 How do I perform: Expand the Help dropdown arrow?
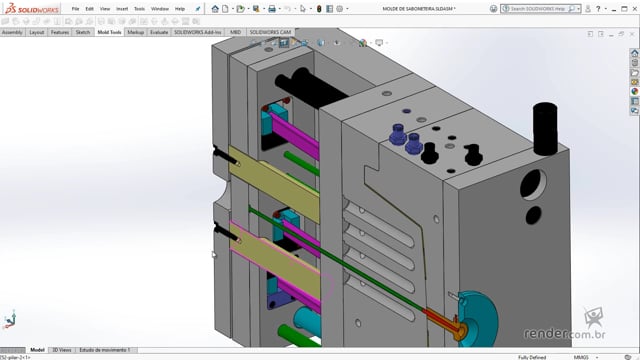[x=605, y=9]
